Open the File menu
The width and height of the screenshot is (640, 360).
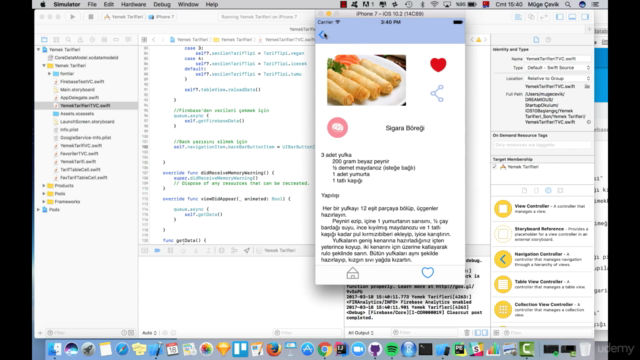click(x=92, y=4)
